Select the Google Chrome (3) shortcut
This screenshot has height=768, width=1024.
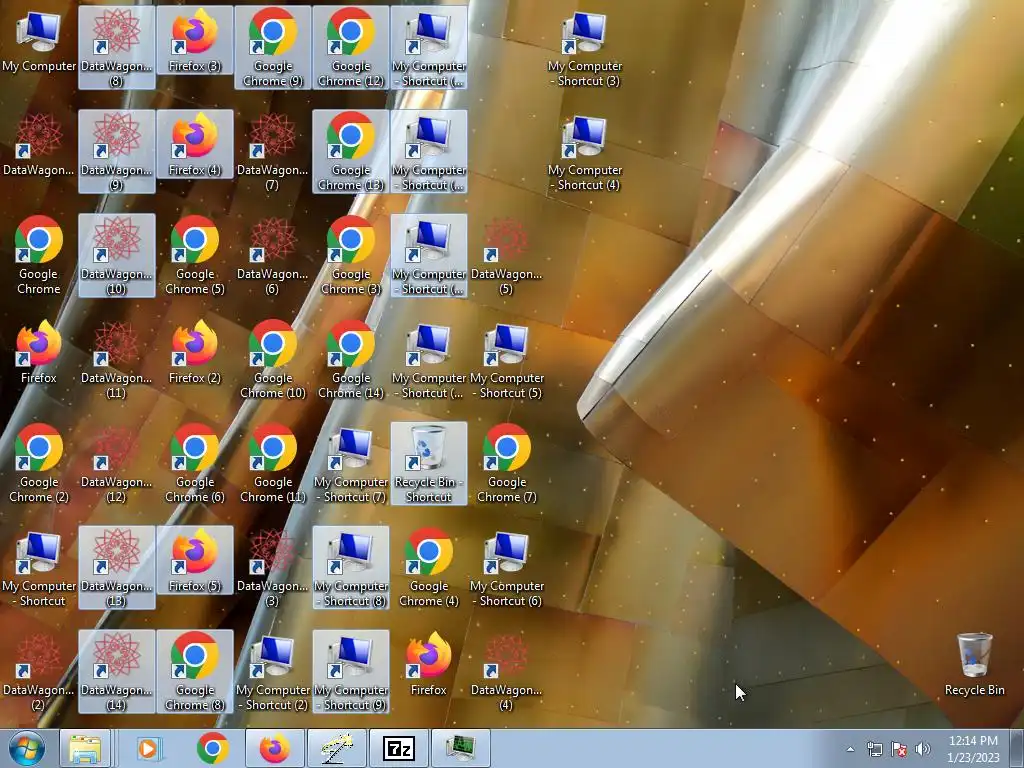(x=351, y=255)
